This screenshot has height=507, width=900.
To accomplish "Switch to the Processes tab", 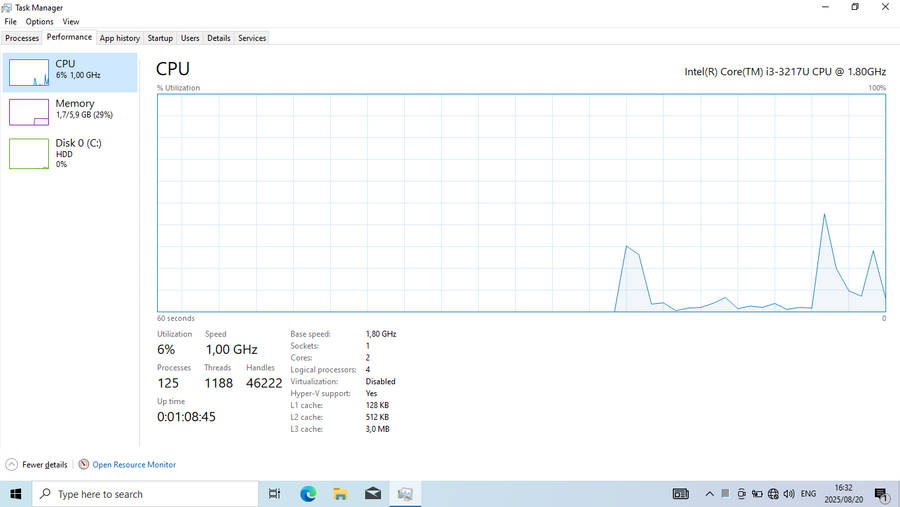I will [x=22, y=38].
